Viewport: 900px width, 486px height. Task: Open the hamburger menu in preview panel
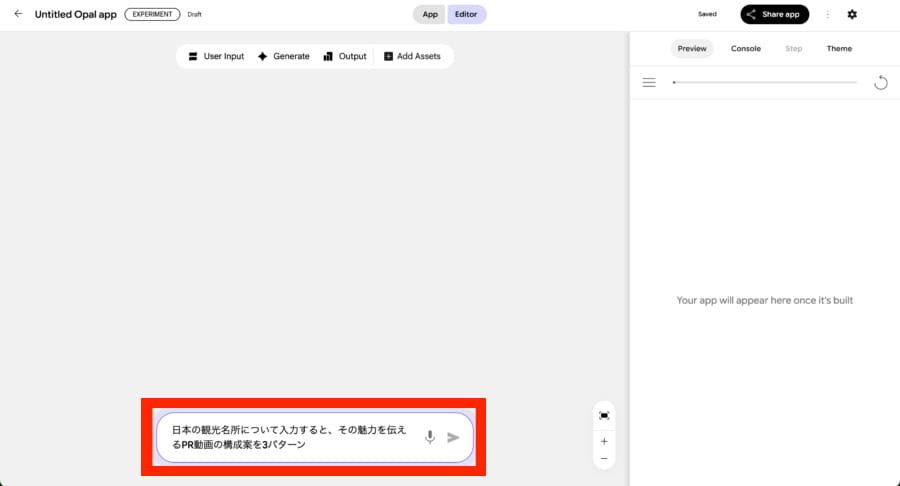[x=649, y=82]
